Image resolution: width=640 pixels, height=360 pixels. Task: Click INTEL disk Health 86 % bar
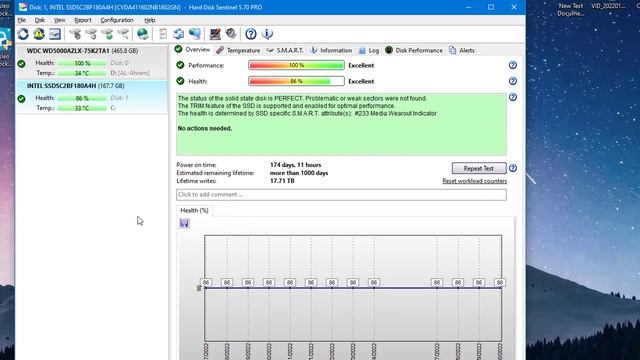tap(82, 98)
